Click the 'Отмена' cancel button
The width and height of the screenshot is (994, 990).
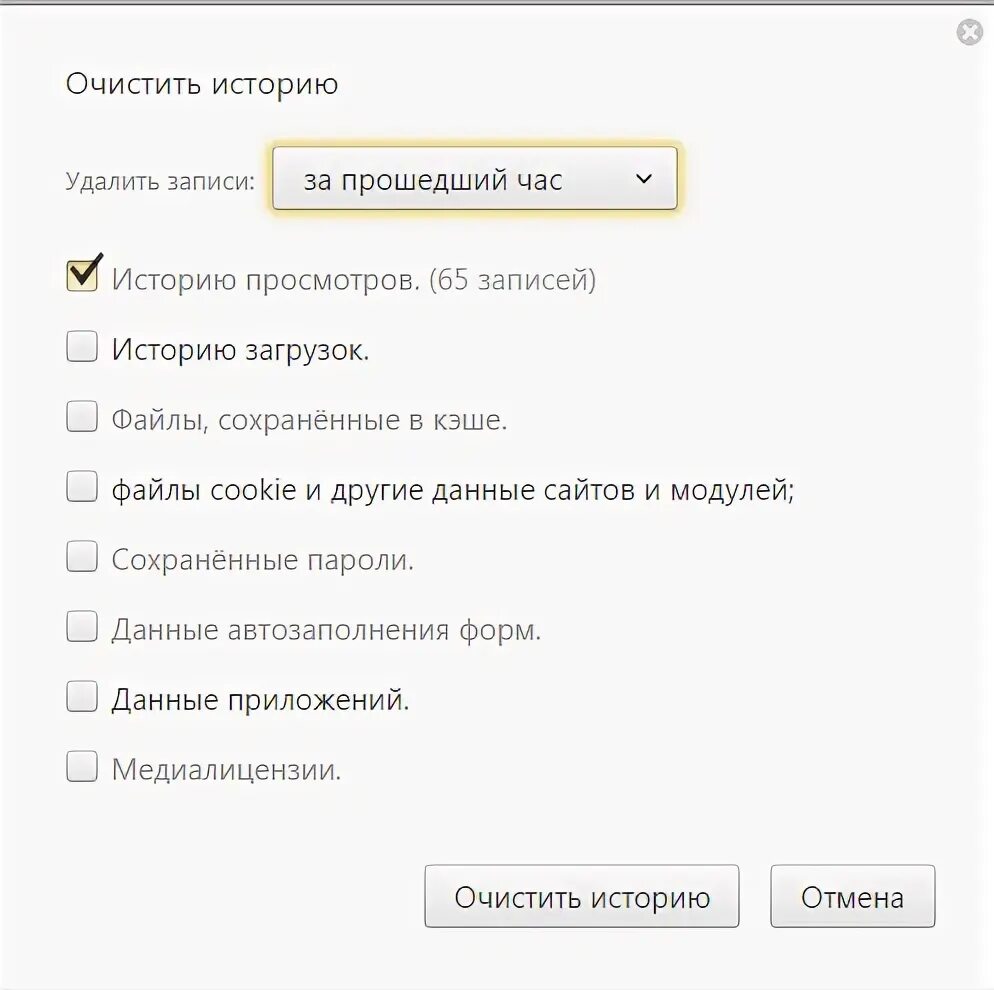[x=852, y=897]
